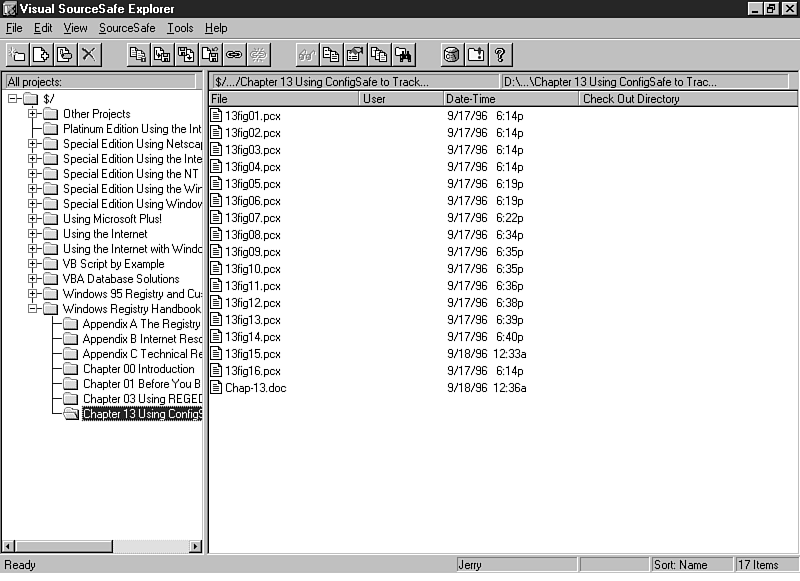800x581 pixels.
Task: Select the file 13fig16.pcx
Action: [x=253, y=371]
